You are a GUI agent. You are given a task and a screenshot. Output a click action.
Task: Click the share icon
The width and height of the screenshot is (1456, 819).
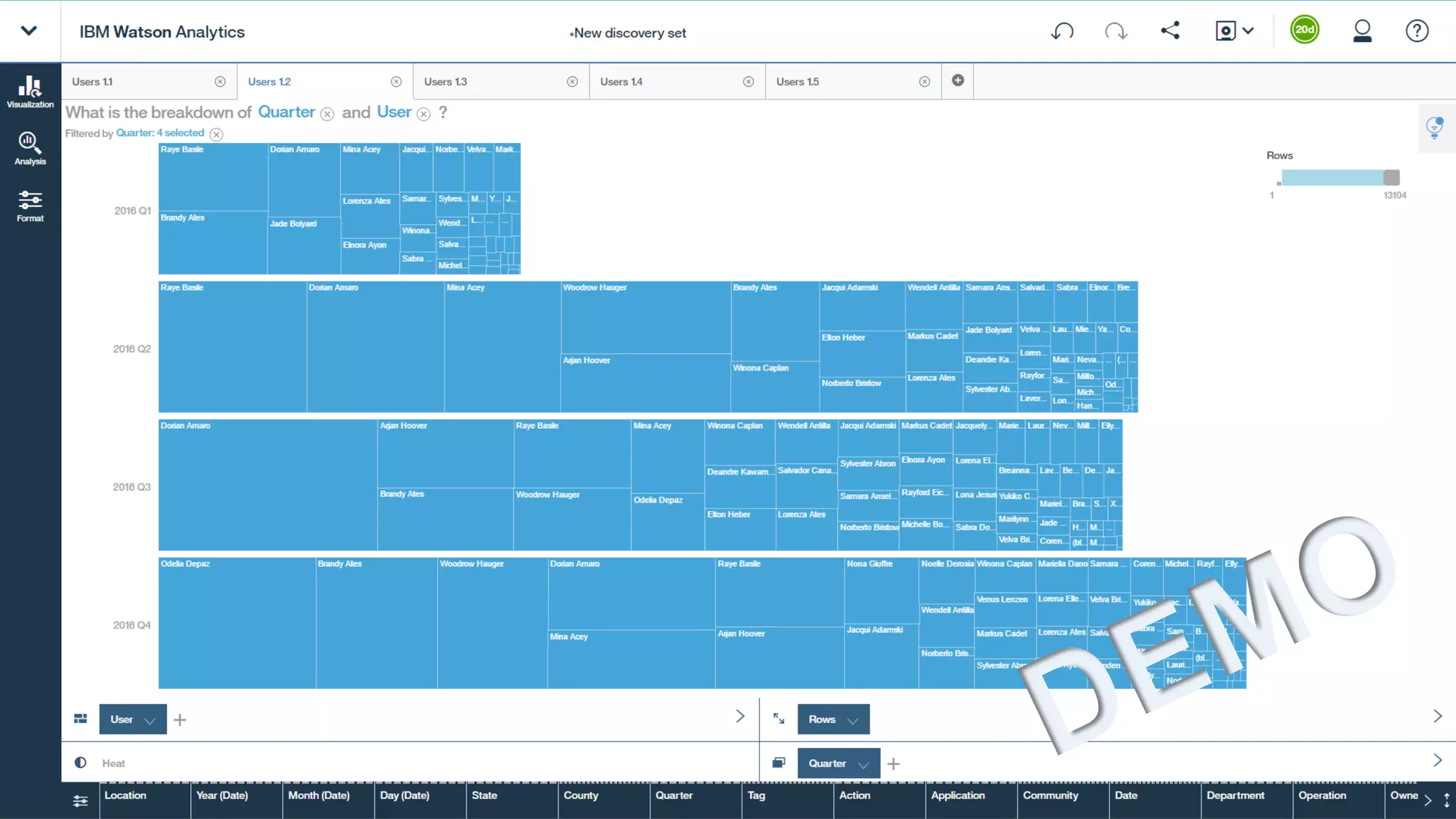tap(1170, 31)
